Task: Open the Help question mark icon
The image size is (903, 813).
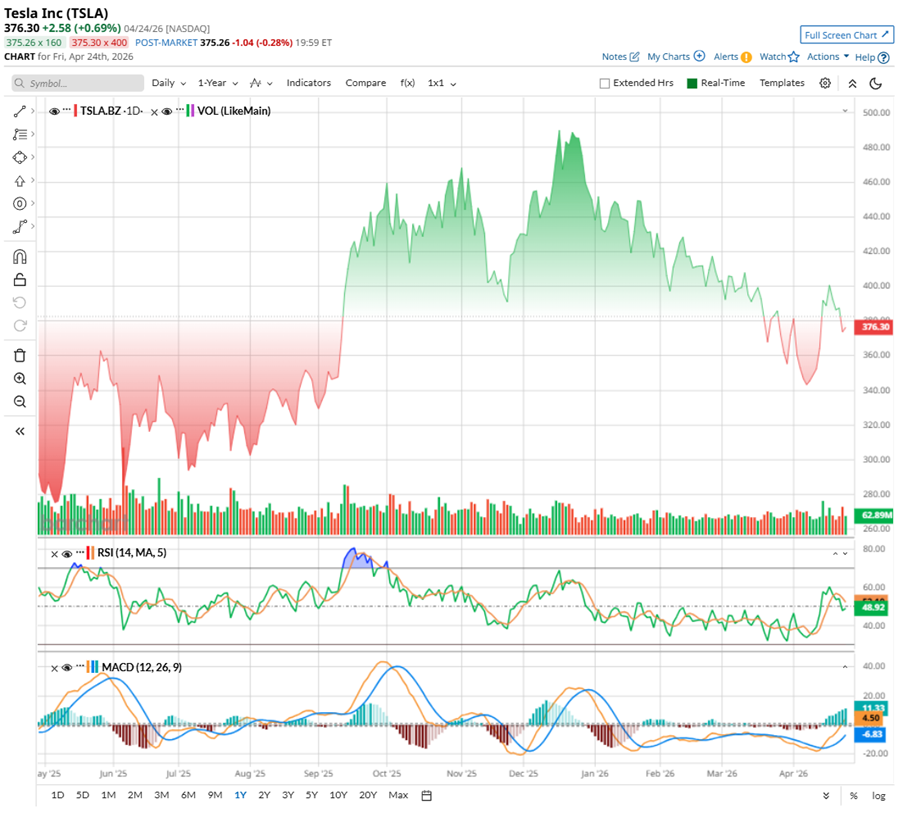Action: coord(884,58)
